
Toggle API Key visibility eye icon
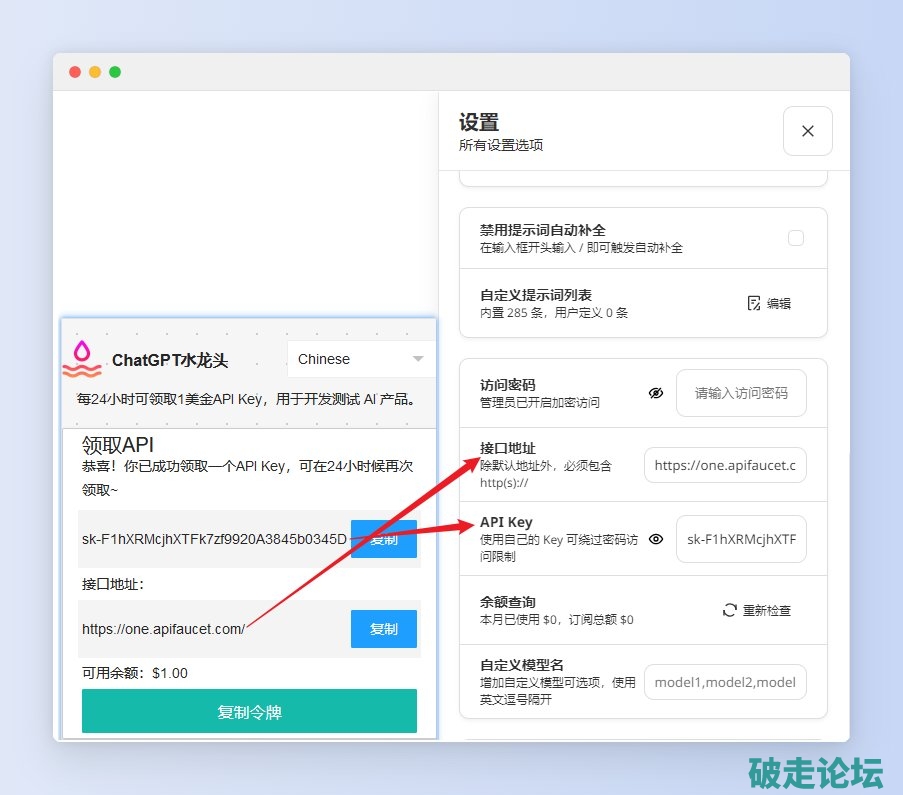[655, 539]
